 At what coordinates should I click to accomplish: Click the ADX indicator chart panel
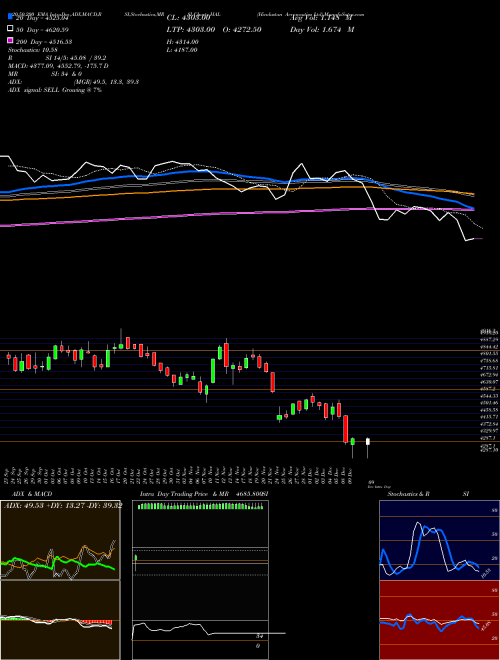coord(60,540)
